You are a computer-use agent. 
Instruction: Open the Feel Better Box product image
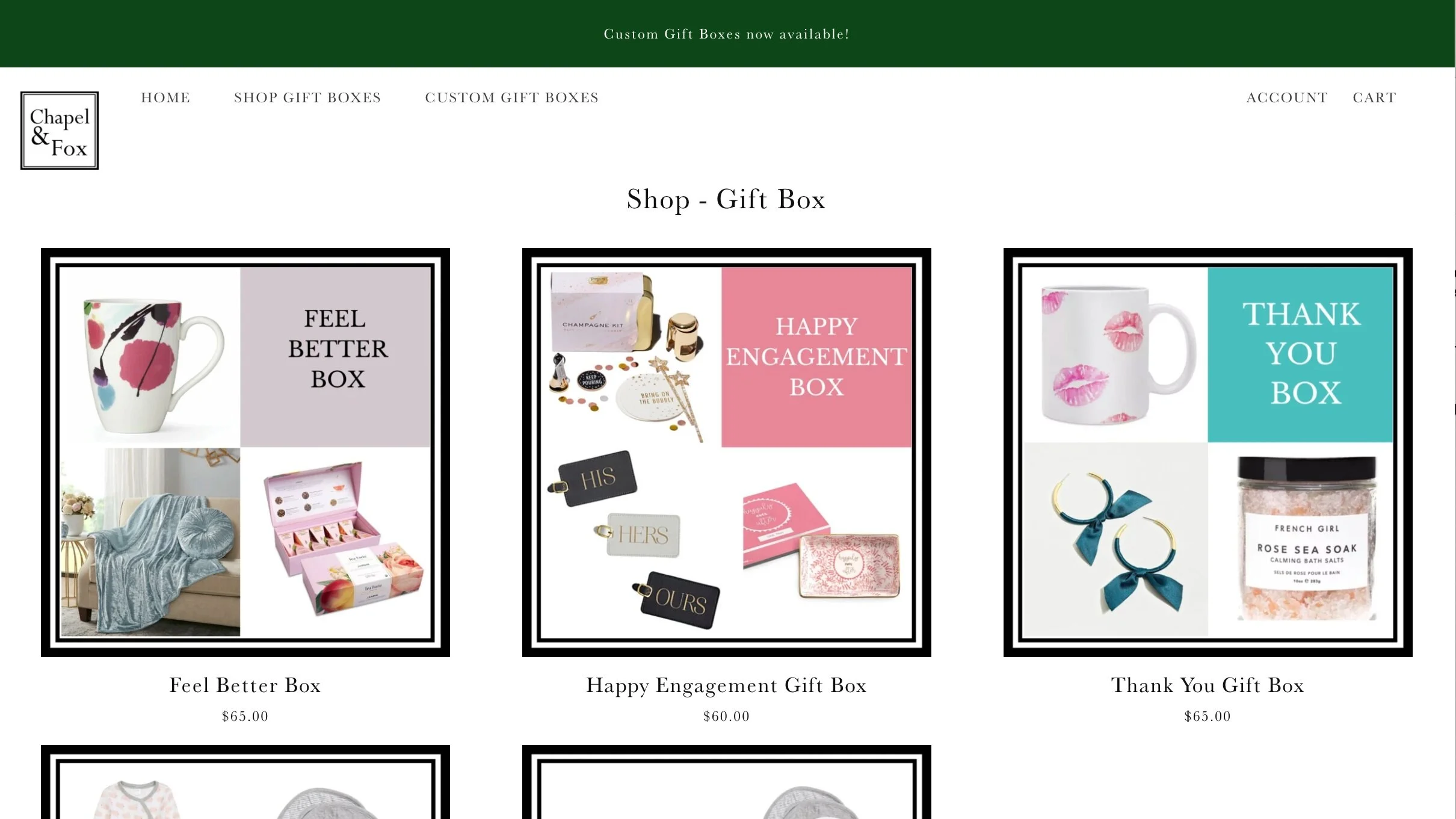pyautogui.click(x=245, y=452)
